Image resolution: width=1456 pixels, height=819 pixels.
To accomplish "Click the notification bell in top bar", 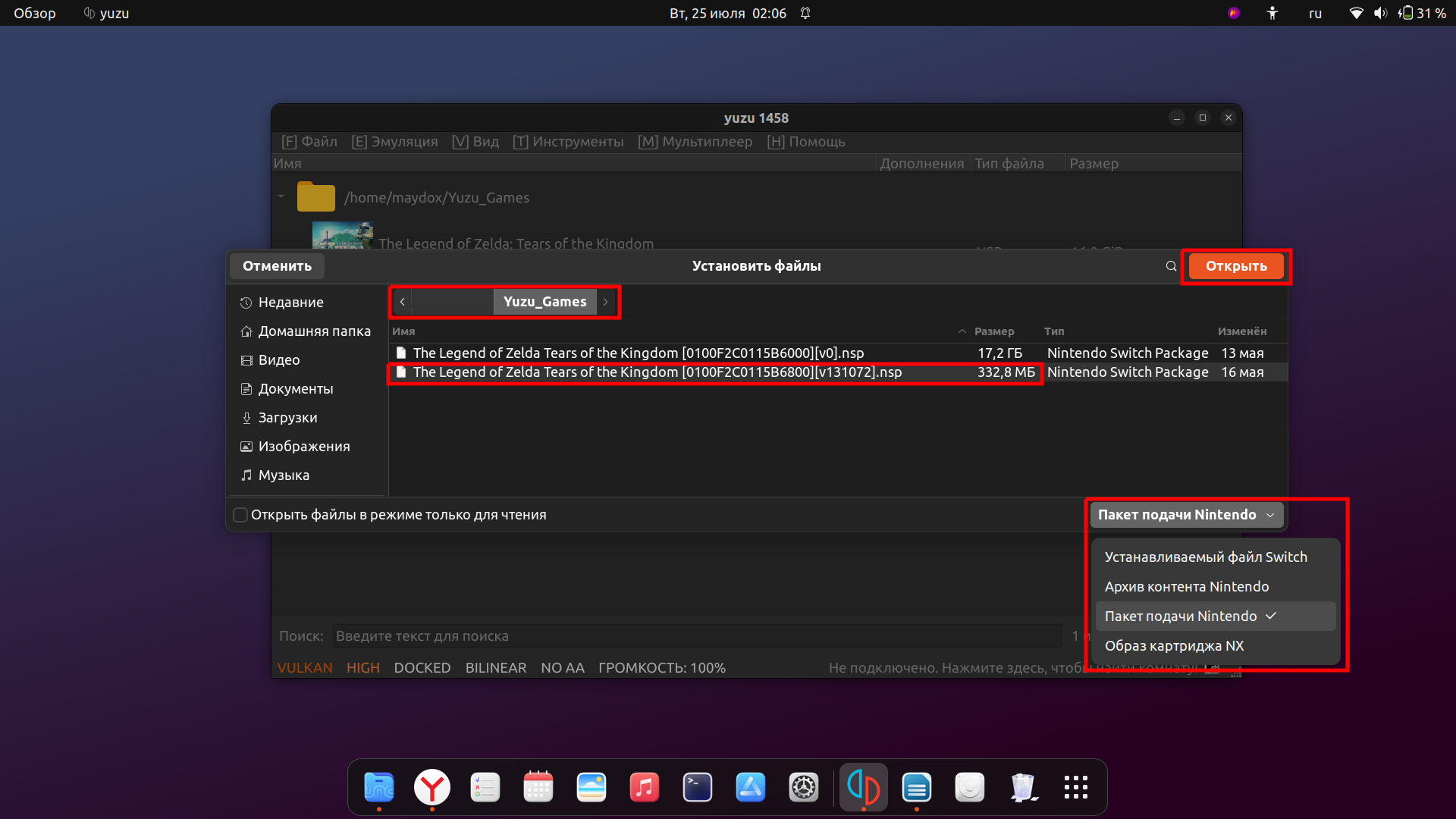I will coord(805,13).
